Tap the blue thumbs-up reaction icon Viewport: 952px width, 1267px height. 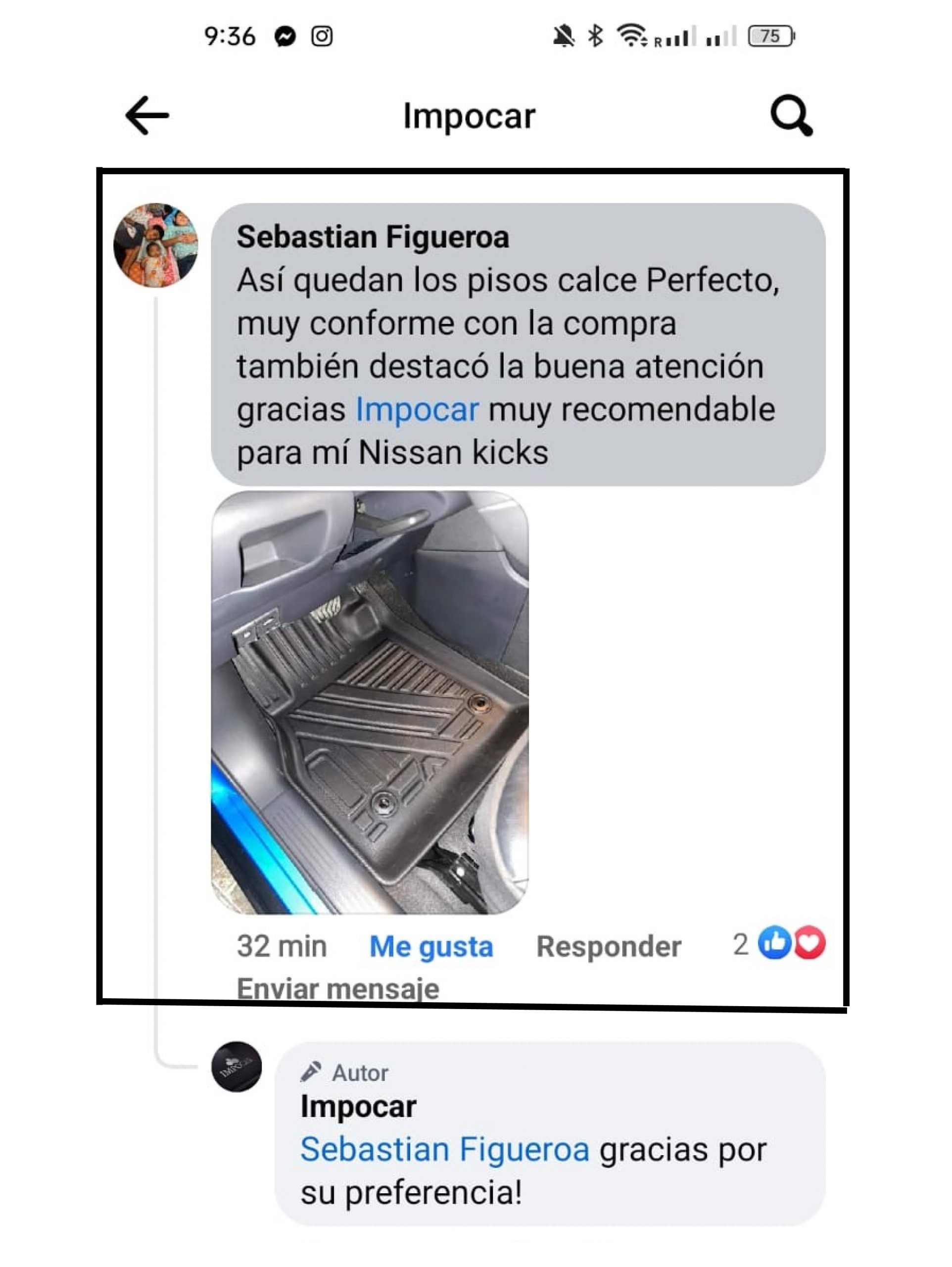pos(774,942)
